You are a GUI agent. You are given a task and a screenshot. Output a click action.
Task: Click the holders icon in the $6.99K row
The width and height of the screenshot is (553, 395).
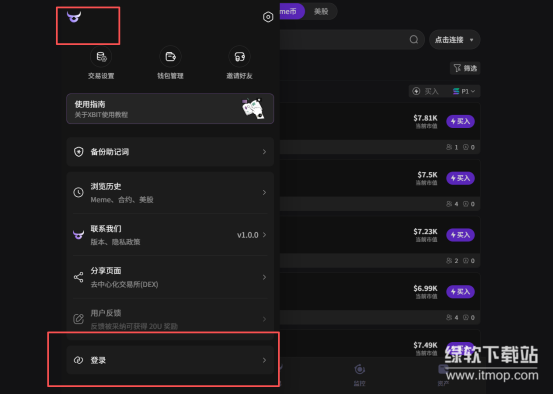pyautogui.click(x=449, y=317)
